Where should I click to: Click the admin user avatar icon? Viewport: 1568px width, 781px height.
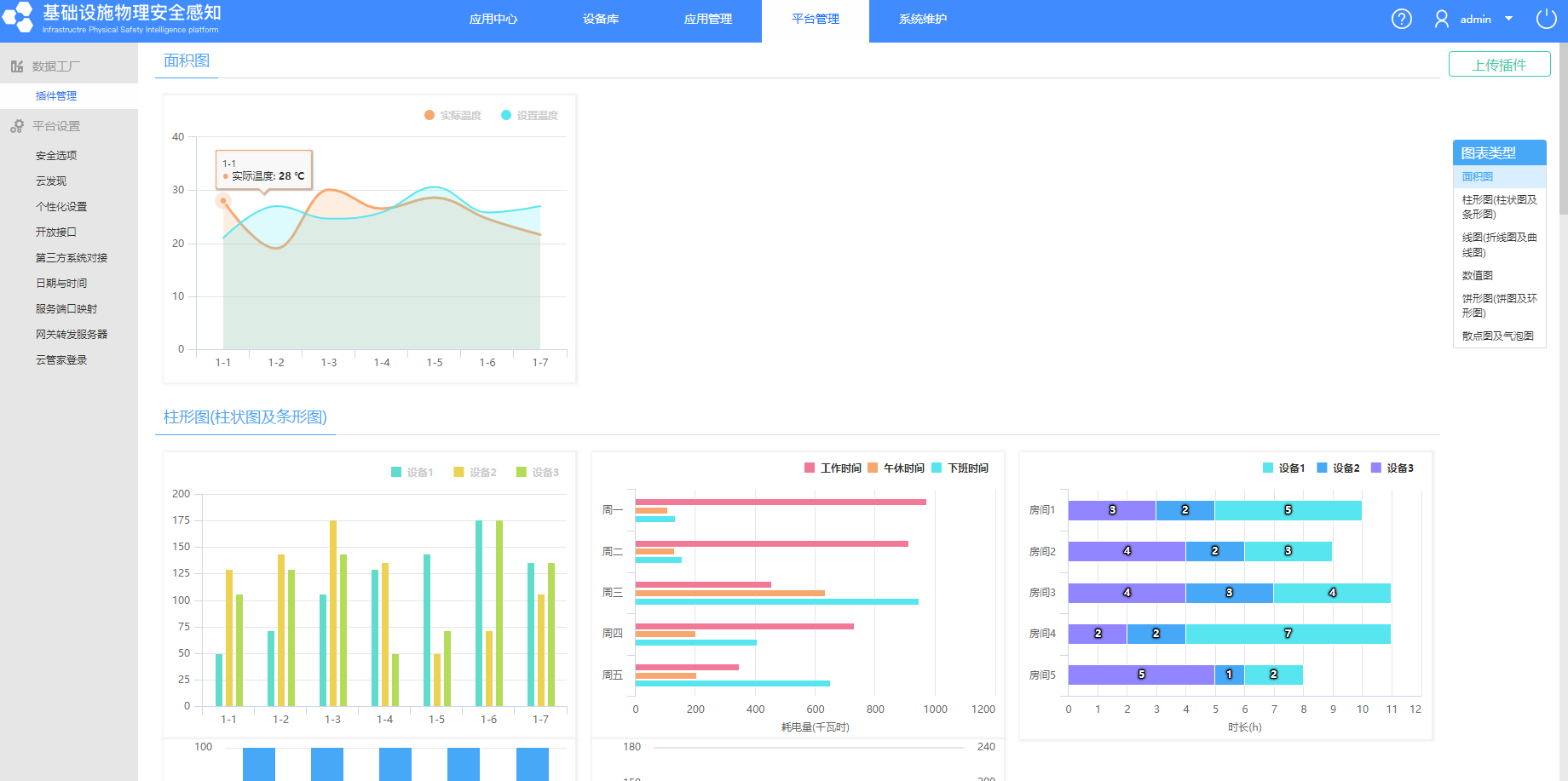click(1442, 19)
